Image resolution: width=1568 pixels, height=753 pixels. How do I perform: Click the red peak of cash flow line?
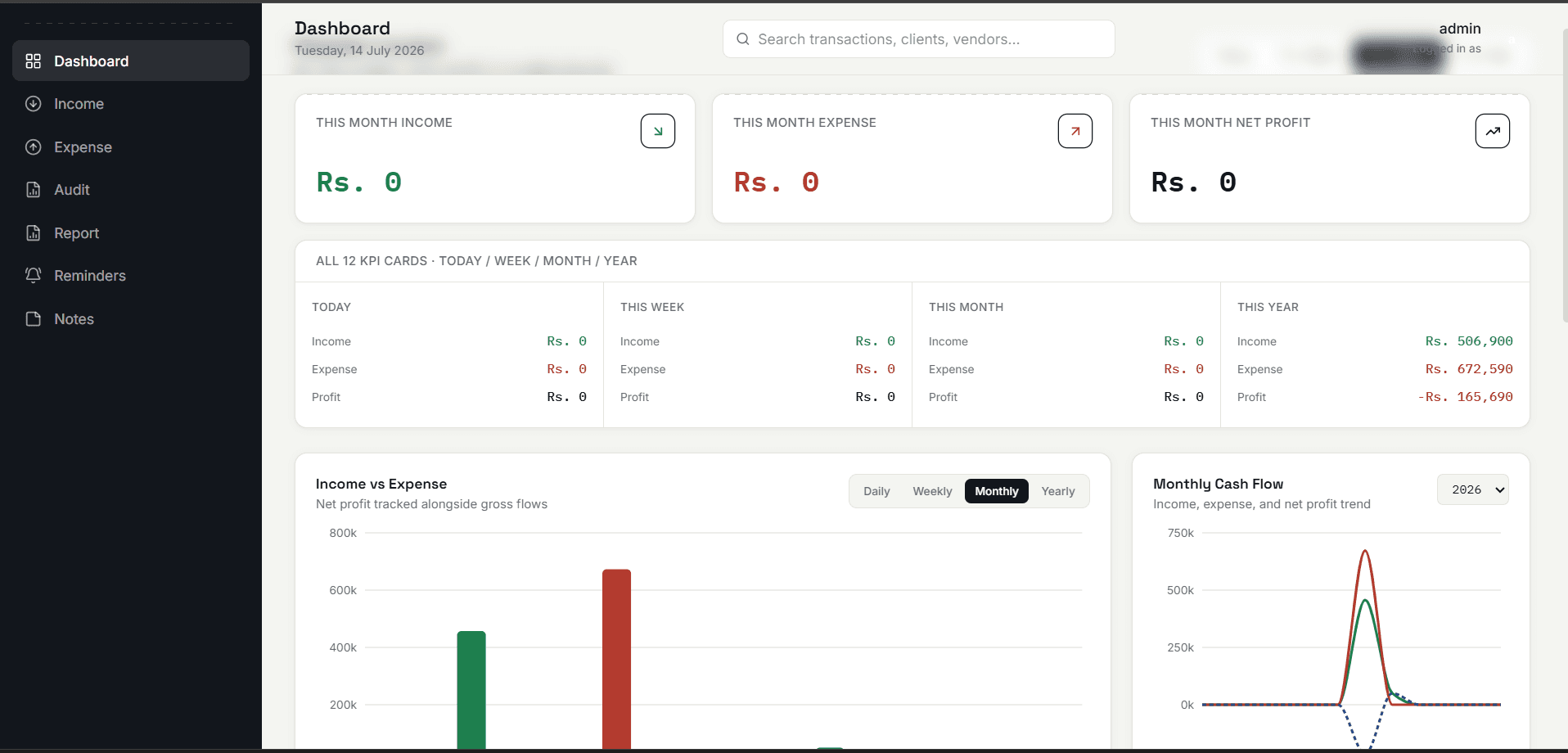click(x=1365, y=552)
